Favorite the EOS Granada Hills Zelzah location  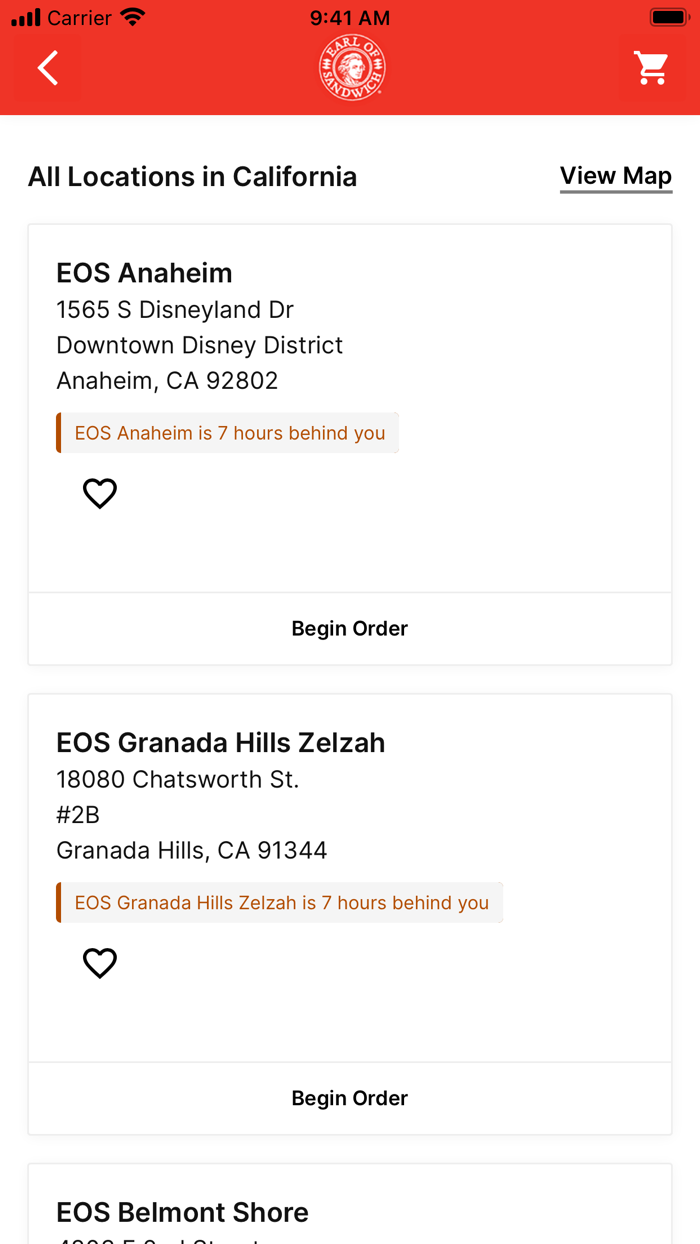(99, 962)
